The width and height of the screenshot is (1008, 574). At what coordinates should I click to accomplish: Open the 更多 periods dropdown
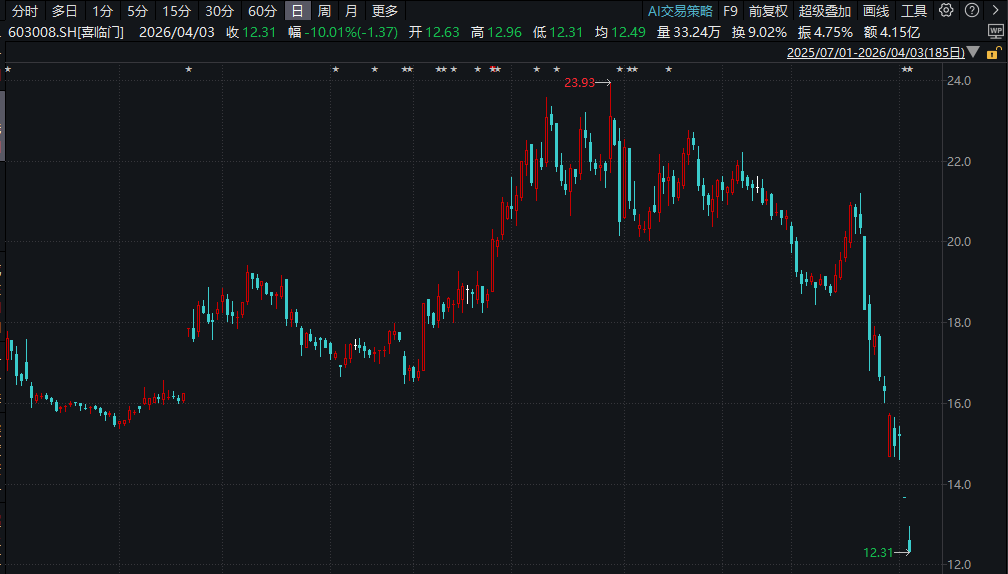coord(385,11)
